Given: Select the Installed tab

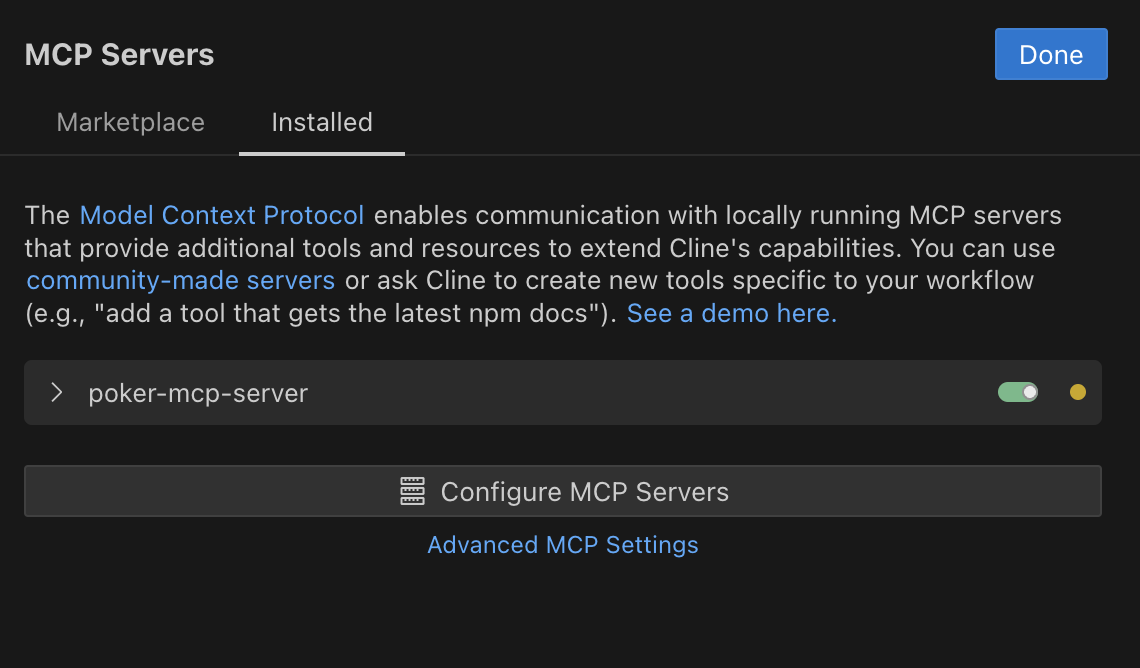Looking at the screenshot, I should (x=321, y=122).
